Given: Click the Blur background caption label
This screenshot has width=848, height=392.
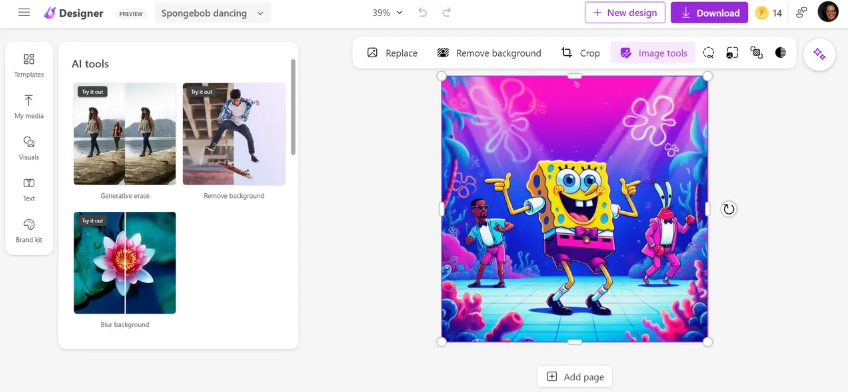Looking at the screenshot, I should click(x=125, y=324).
